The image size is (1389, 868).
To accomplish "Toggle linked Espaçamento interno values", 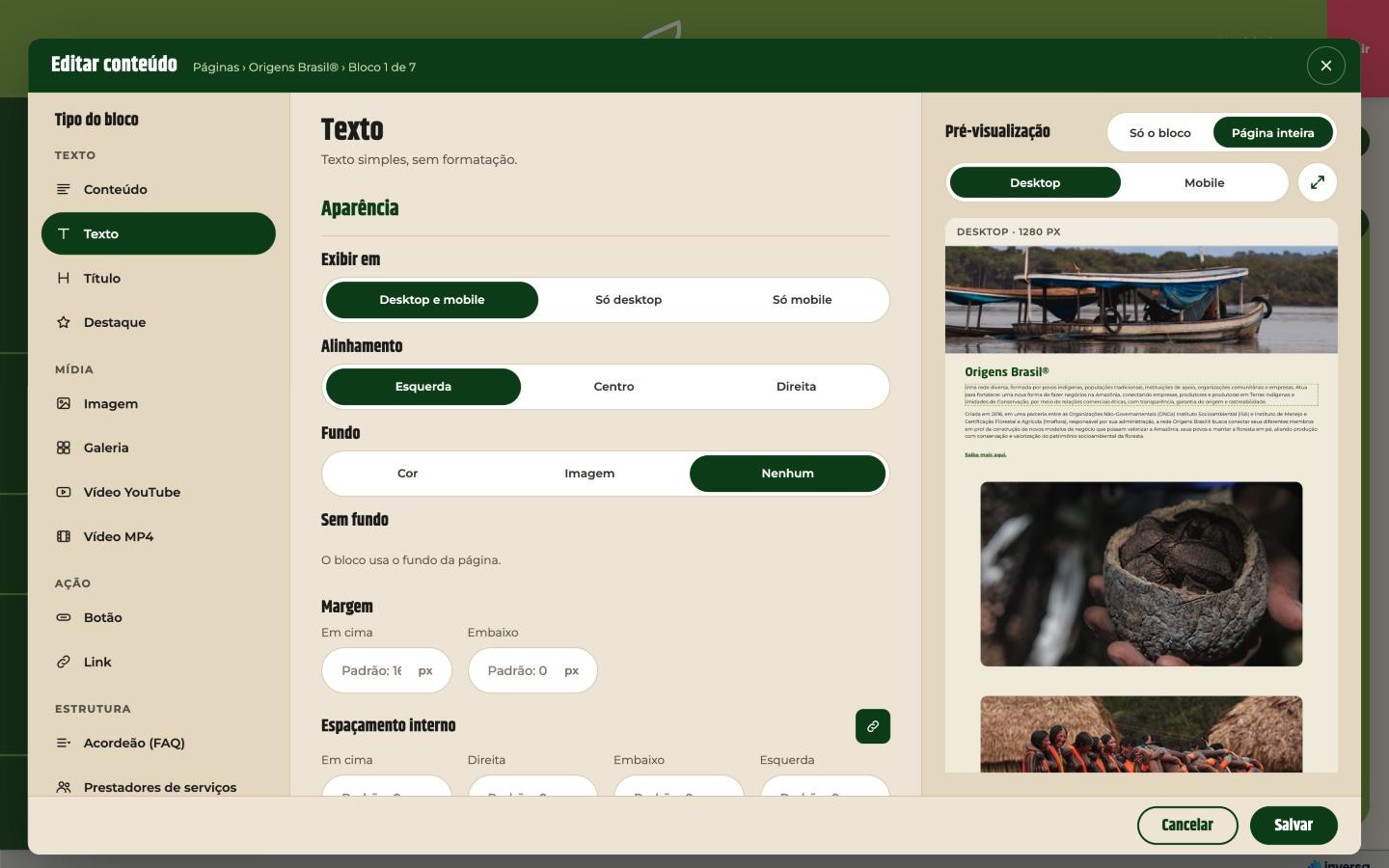I will click(873, 726).
